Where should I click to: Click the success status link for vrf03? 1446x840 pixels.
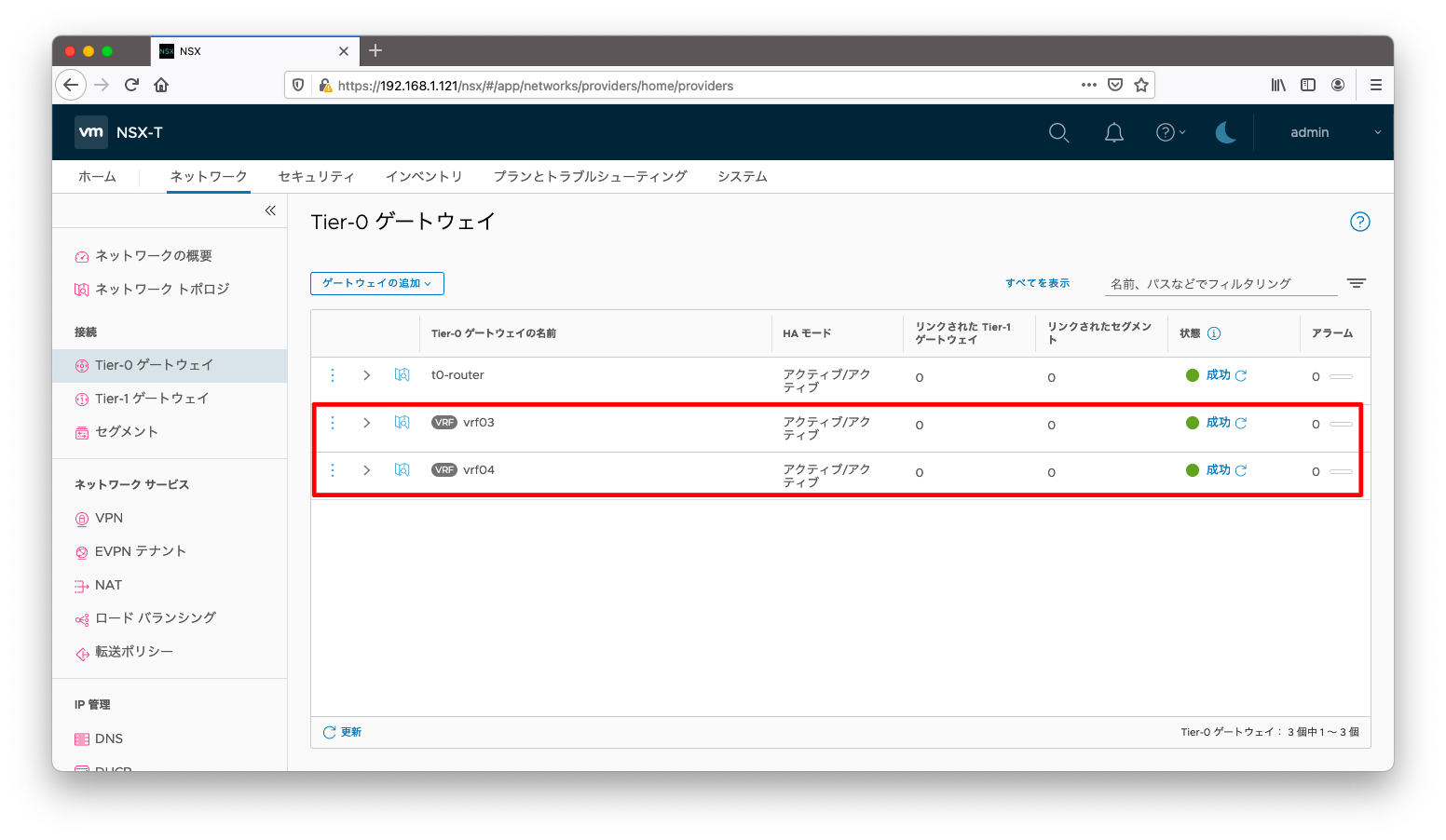click(1218, 423)
